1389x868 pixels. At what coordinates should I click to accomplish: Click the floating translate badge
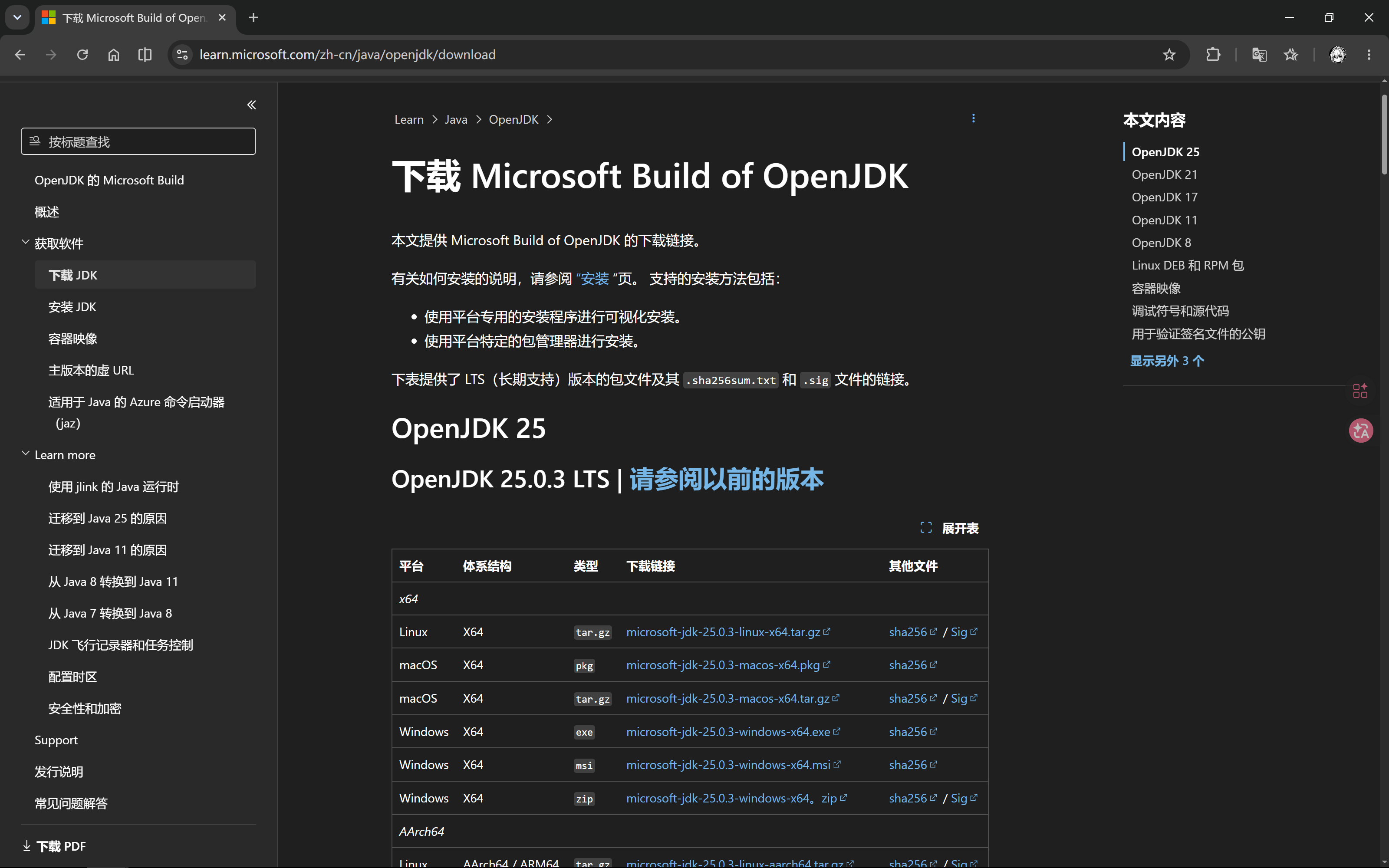coord(1361,431)
